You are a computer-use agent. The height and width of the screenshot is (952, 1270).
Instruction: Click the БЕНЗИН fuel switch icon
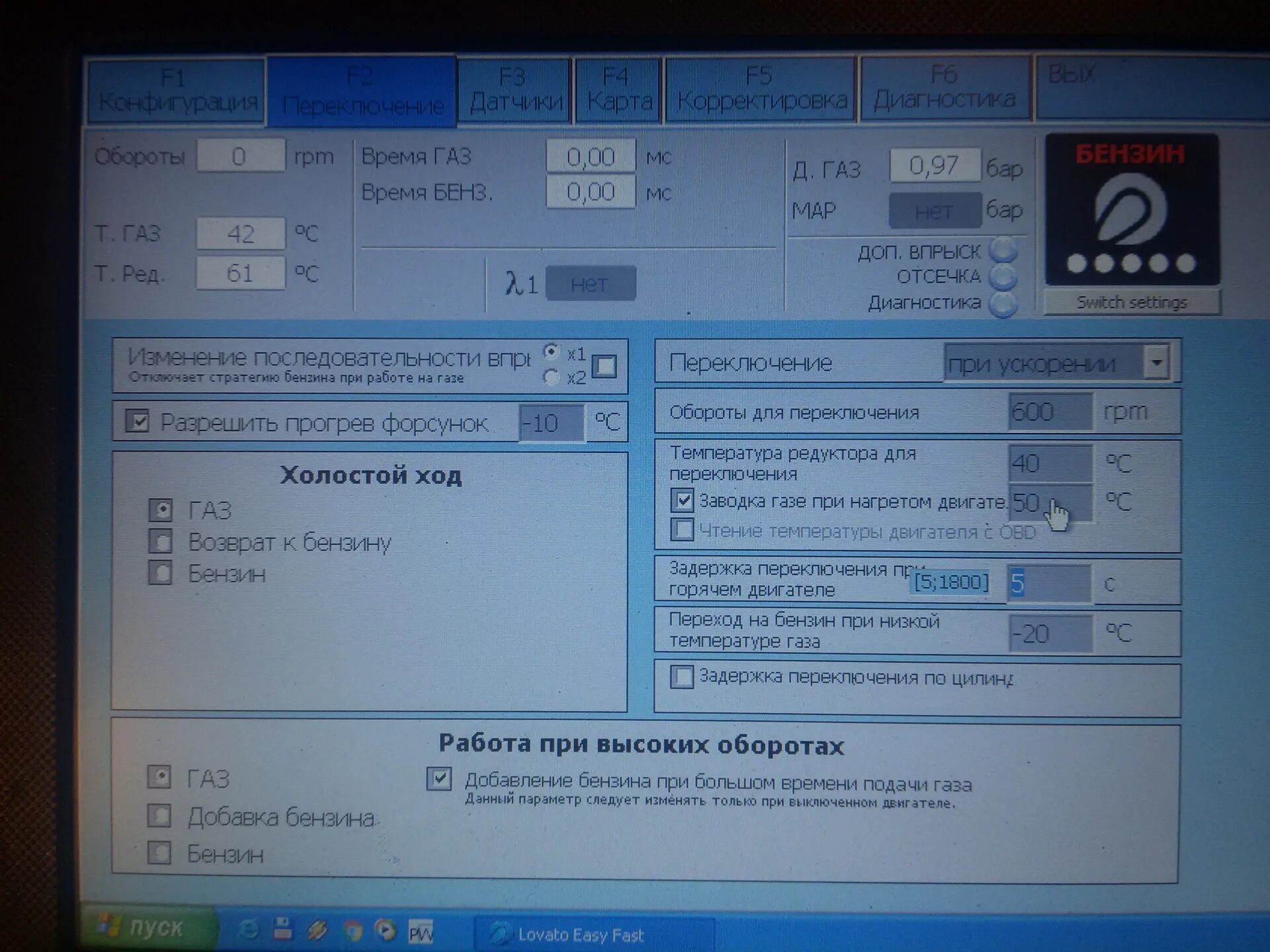(x=1131, y=211)
